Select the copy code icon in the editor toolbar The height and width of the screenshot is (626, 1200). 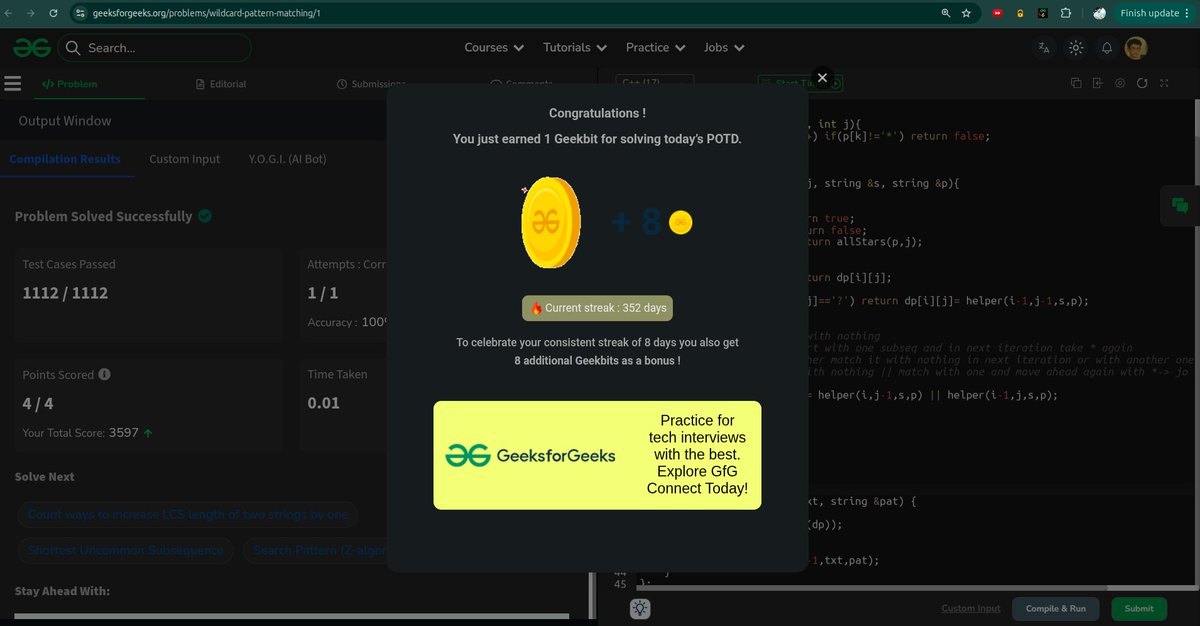pos(1074,83)
